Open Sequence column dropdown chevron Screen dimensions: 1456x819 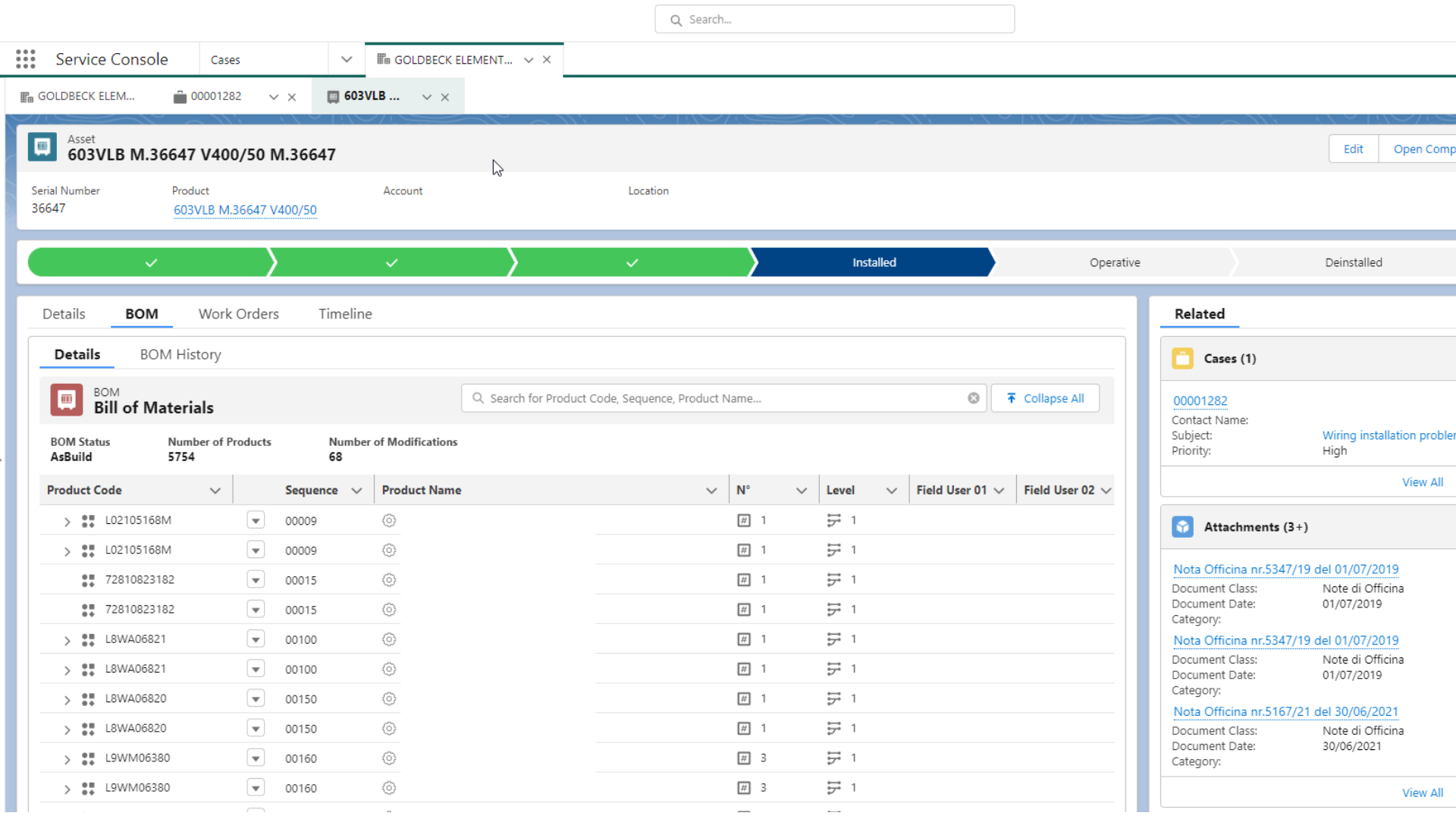356,491
